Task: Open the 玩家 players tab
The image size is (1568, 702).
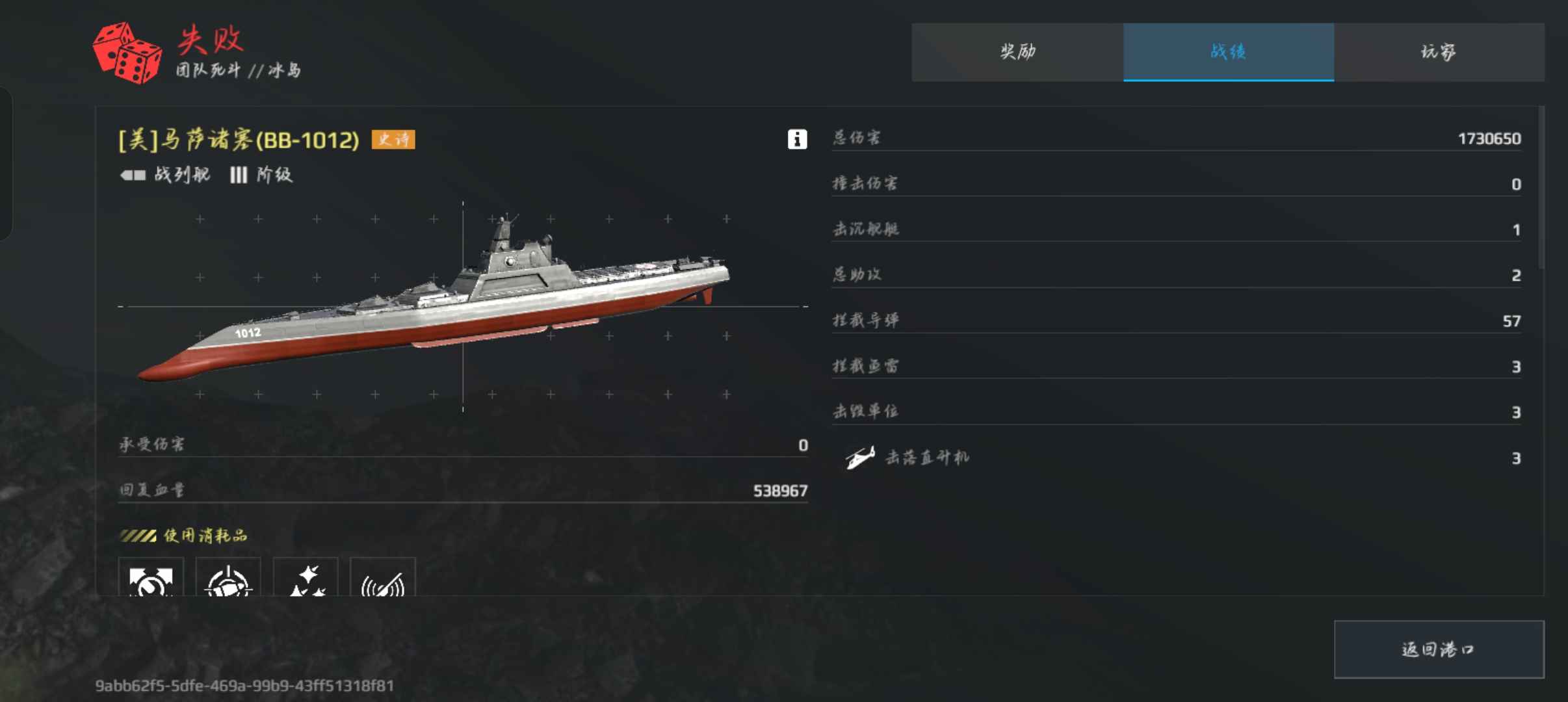Action: 1439,52
